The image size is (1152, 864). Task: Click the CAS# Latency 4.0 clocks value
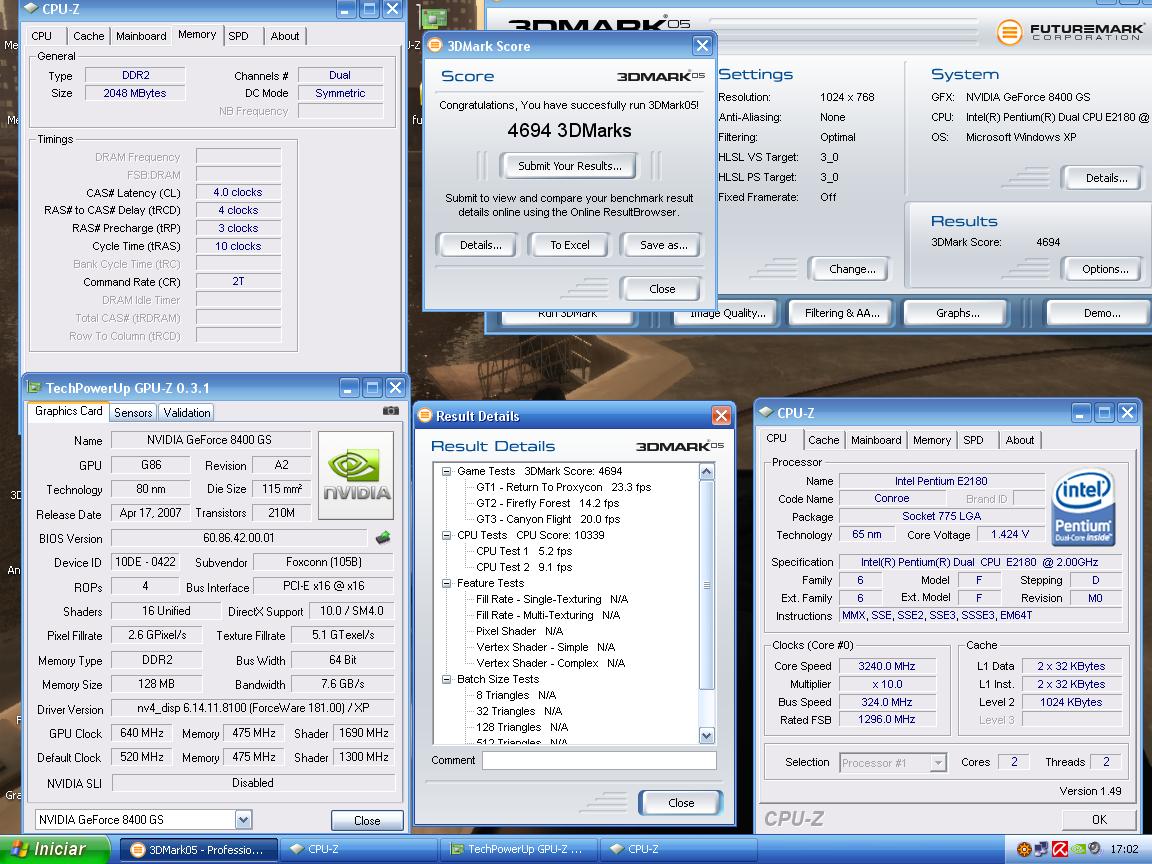(238, 192)
